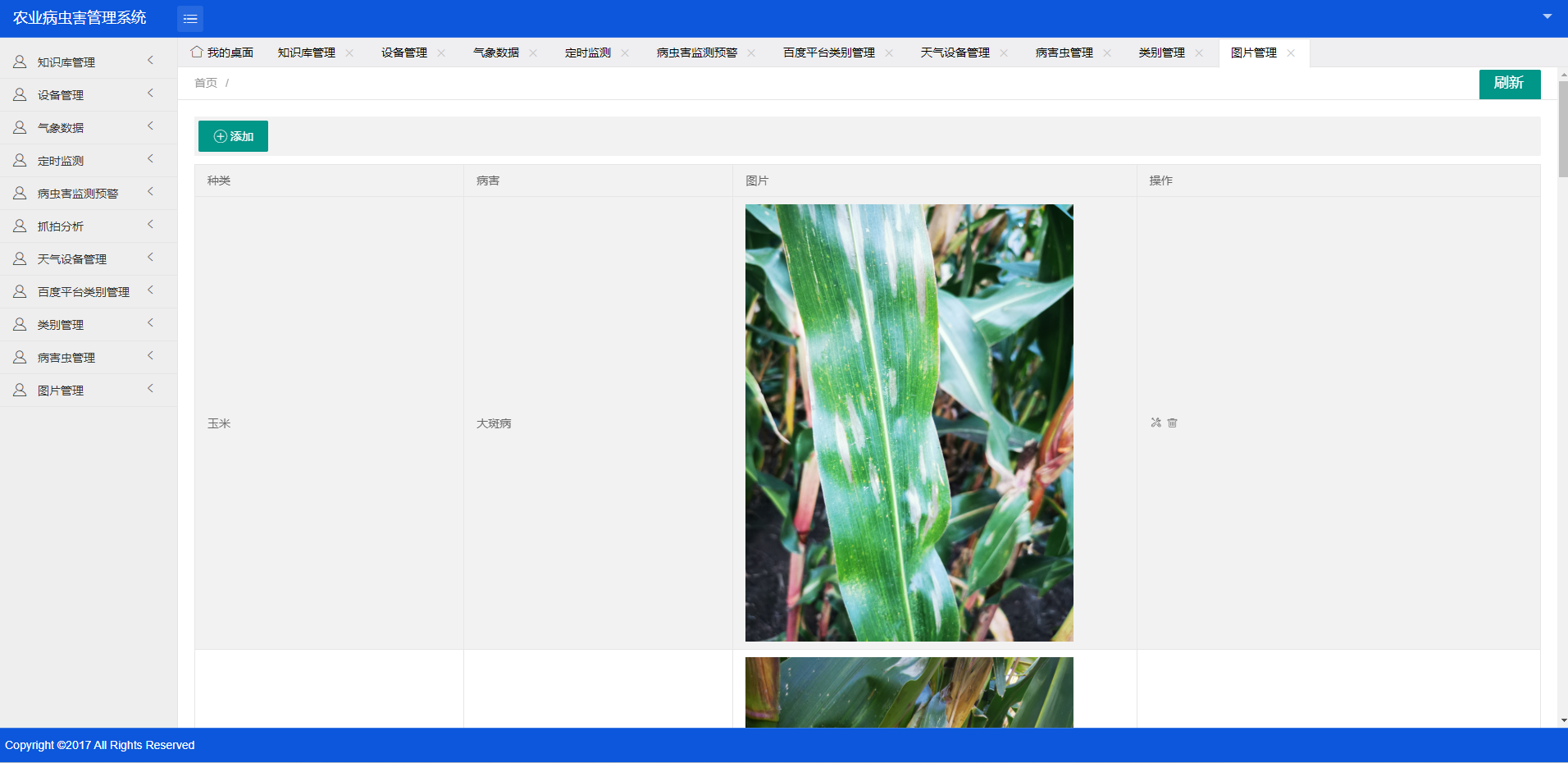Click the green 刷新 button
Viewport: 1568px width, 763px height.
(1509, 84)
